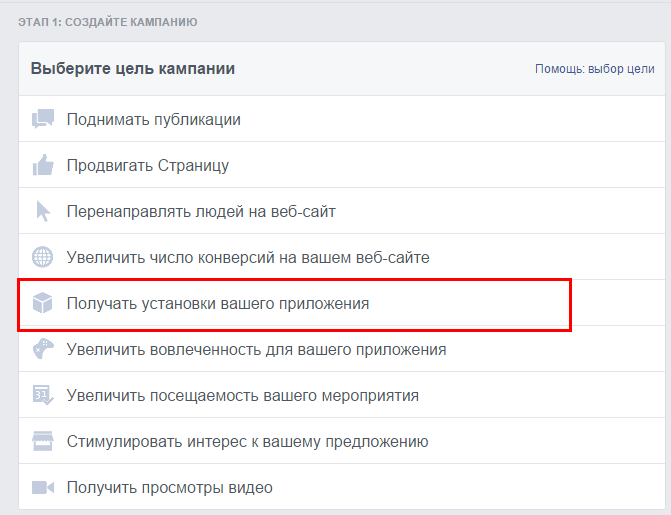Image resolution: width=671 pixels, height=515 pixels.
Task: Click the thumbs-up icon for Продвигать Страницу
Action: click(43, 165)
